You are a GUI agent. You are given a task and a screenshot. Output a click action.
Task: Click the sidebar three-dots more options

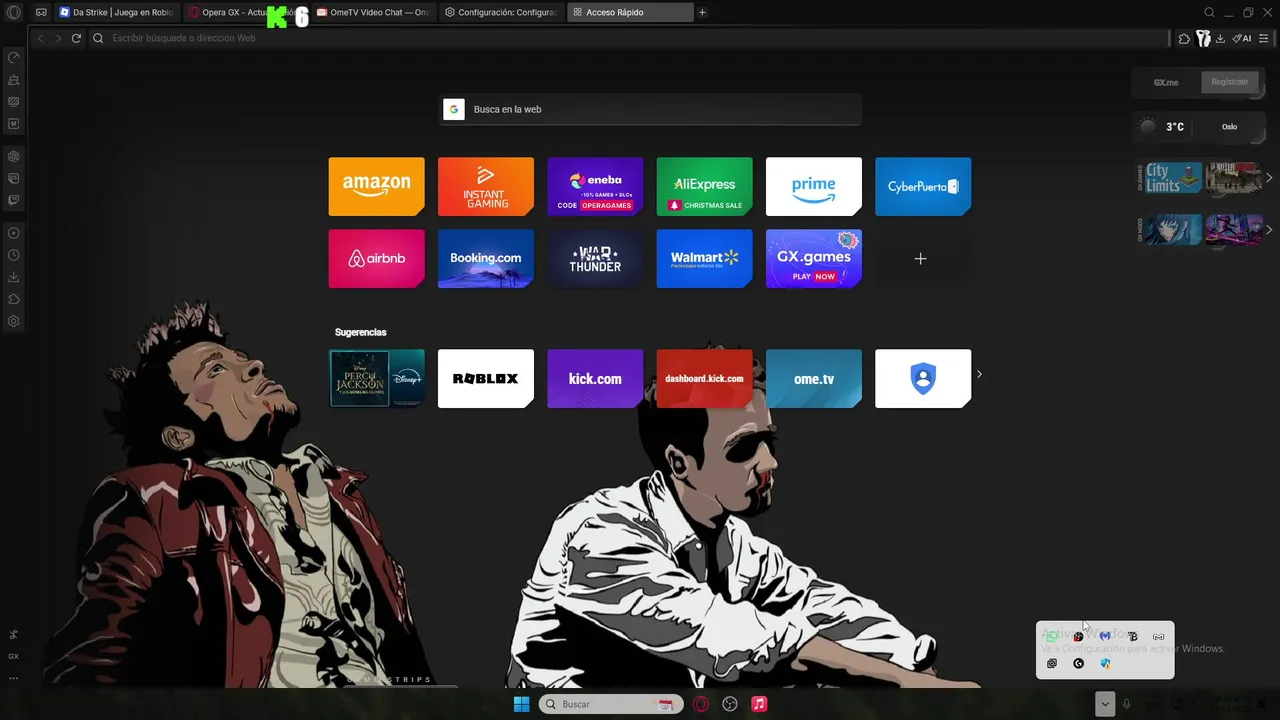[x=14, y=678]
